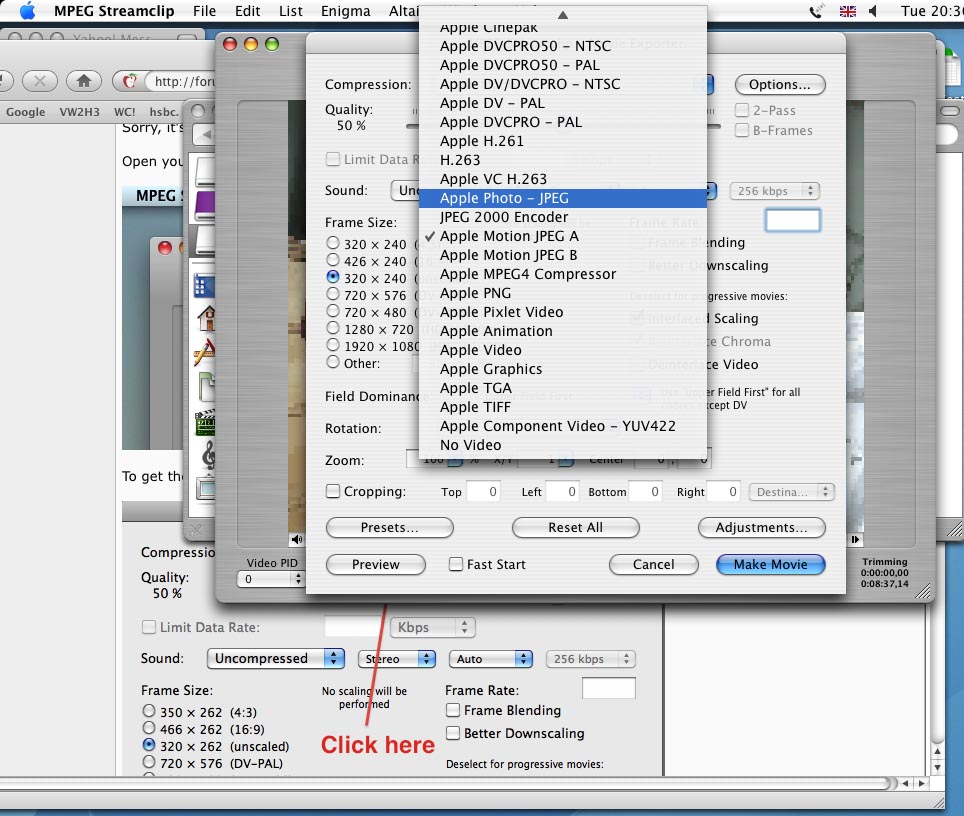Click the phone status icon in menu bar
Viewport: 964px width, 816px height.
(816, 11)
